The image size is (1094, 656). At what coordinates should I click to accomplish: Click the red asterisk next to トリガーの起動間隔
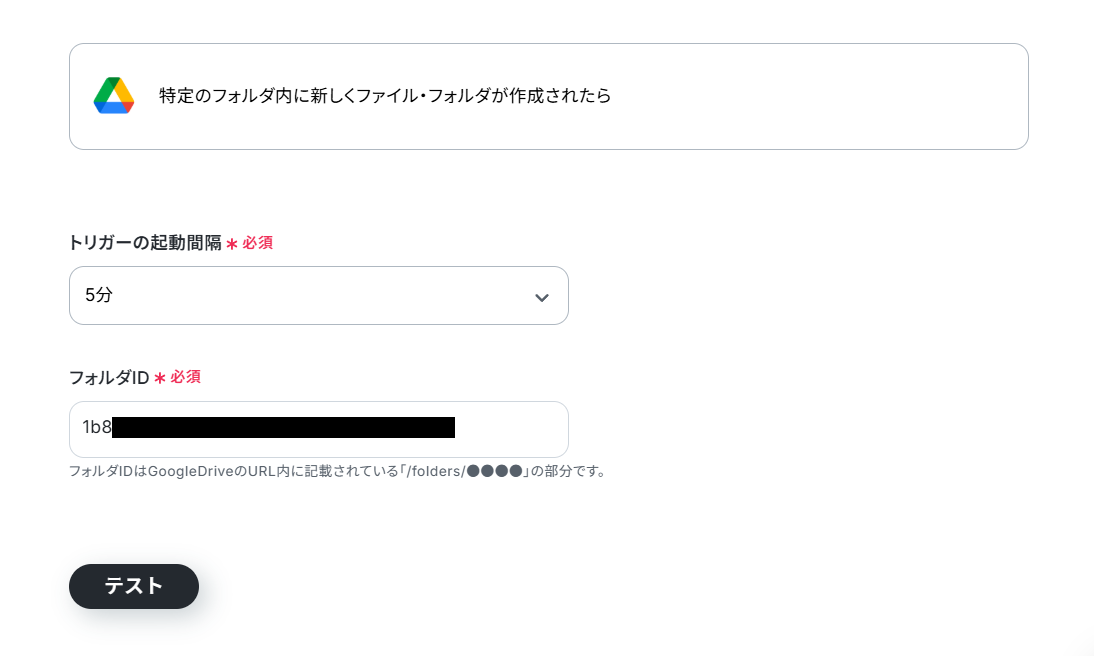tap(232, 244)
